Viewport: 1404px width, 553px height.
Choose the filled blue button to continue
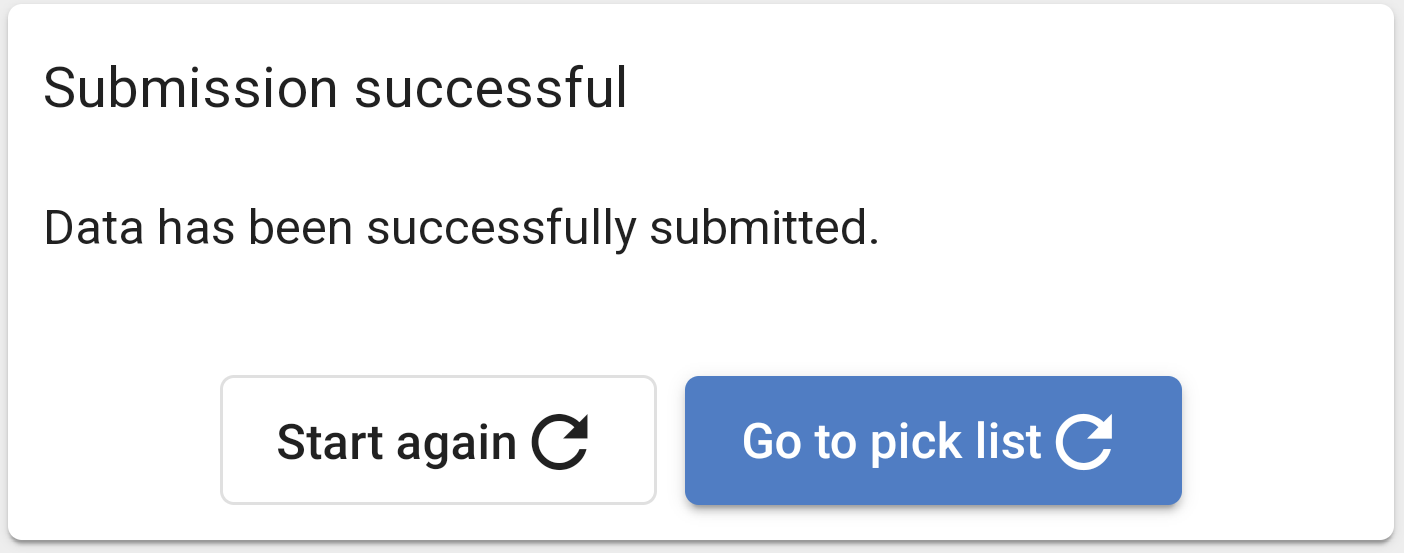pyautogui.click(x=933, y=440)
